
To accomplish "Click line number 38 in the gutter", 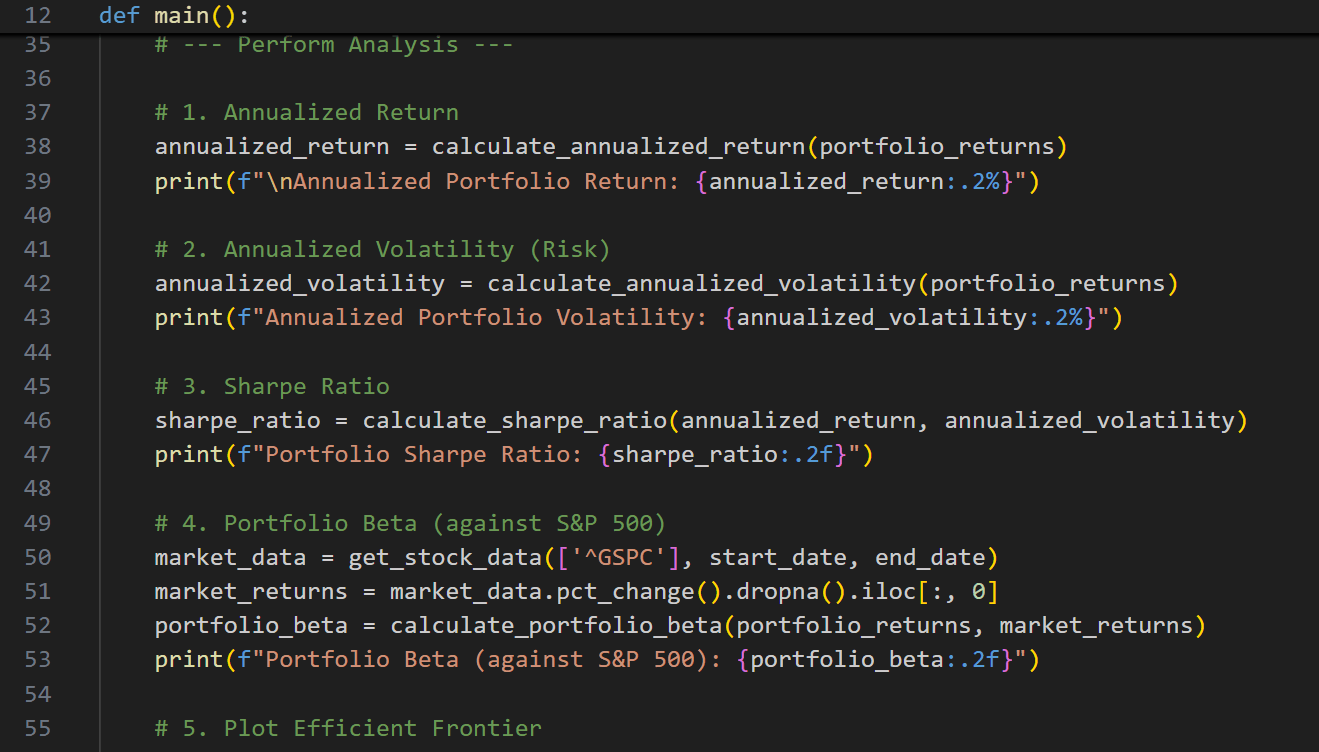I will (x=37, y=147).
